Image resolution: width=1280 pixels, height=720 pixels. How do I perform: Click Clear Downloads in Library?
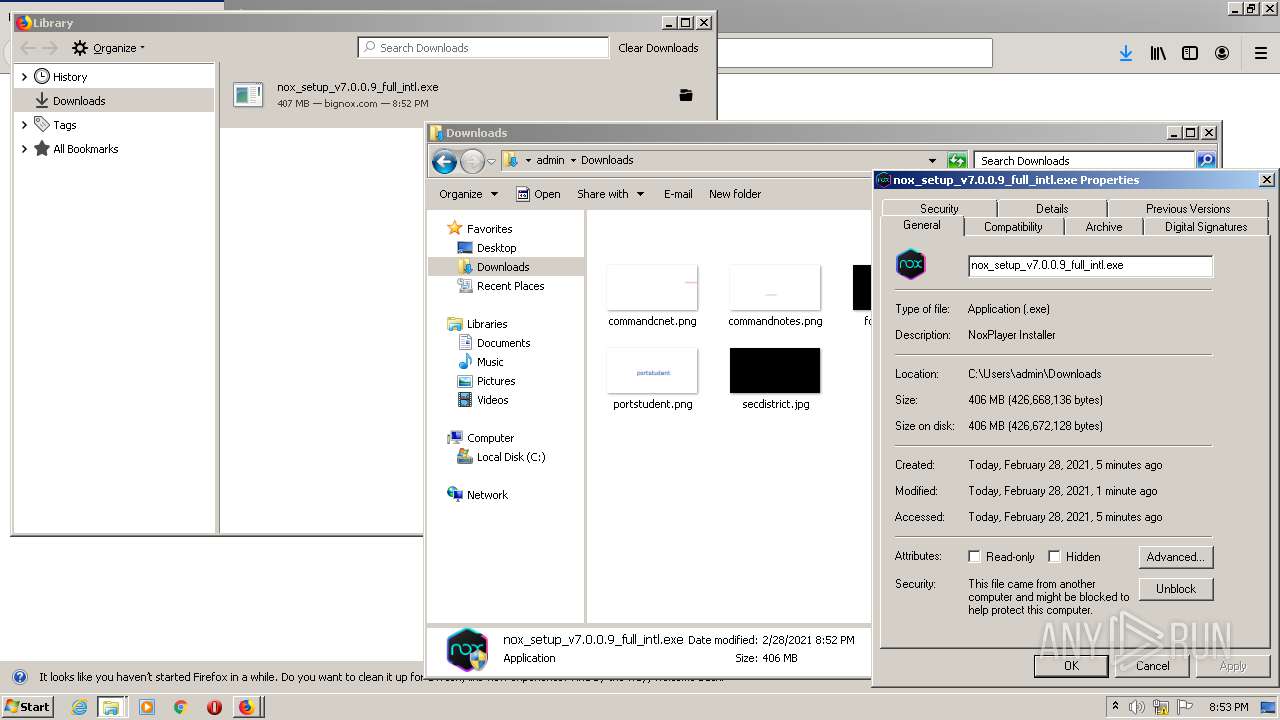658,48
